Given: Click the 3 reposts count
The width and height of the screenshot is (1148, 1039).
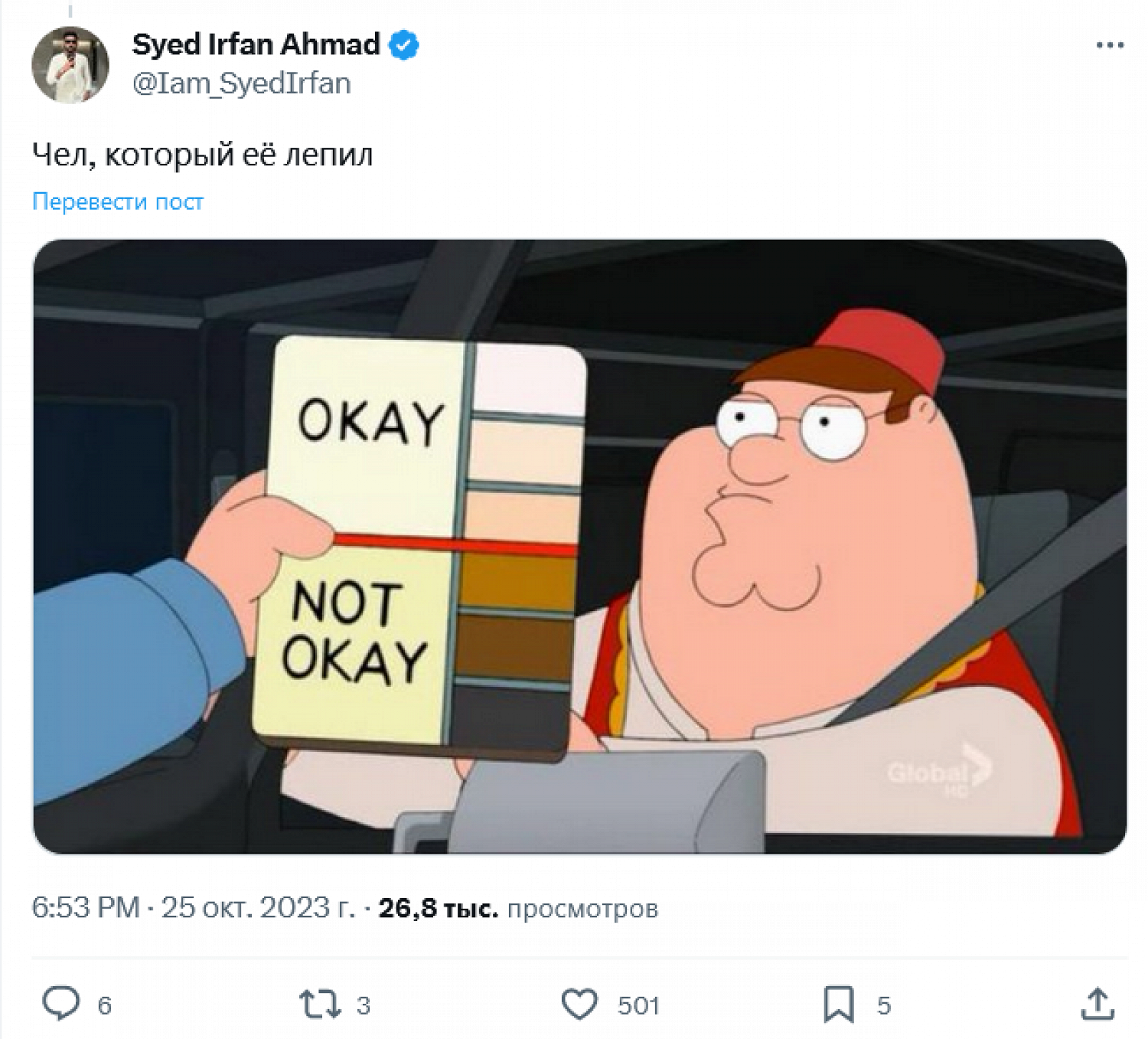Looking at the screenshot, I should (x=364, y=1005).
